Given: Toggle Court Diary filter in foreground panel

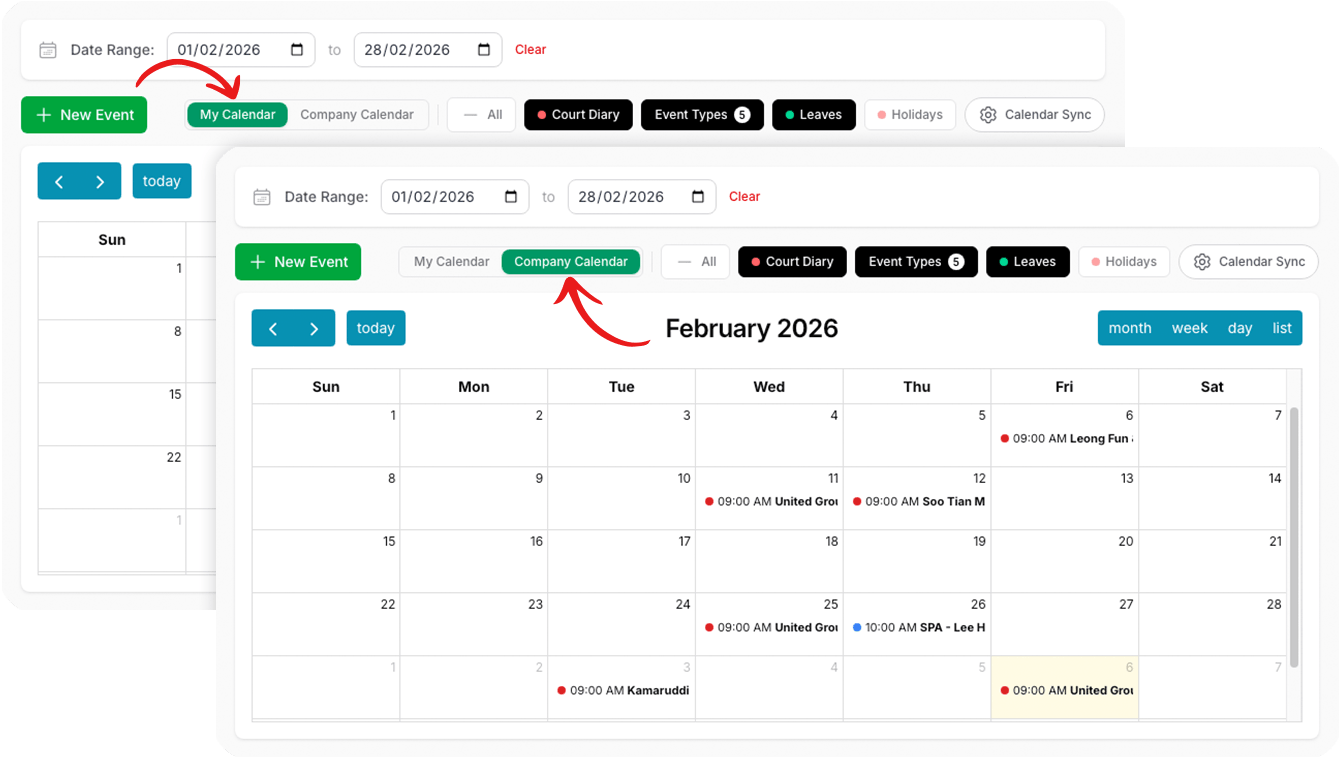Looking at the screenshot, I should point(792,262).
